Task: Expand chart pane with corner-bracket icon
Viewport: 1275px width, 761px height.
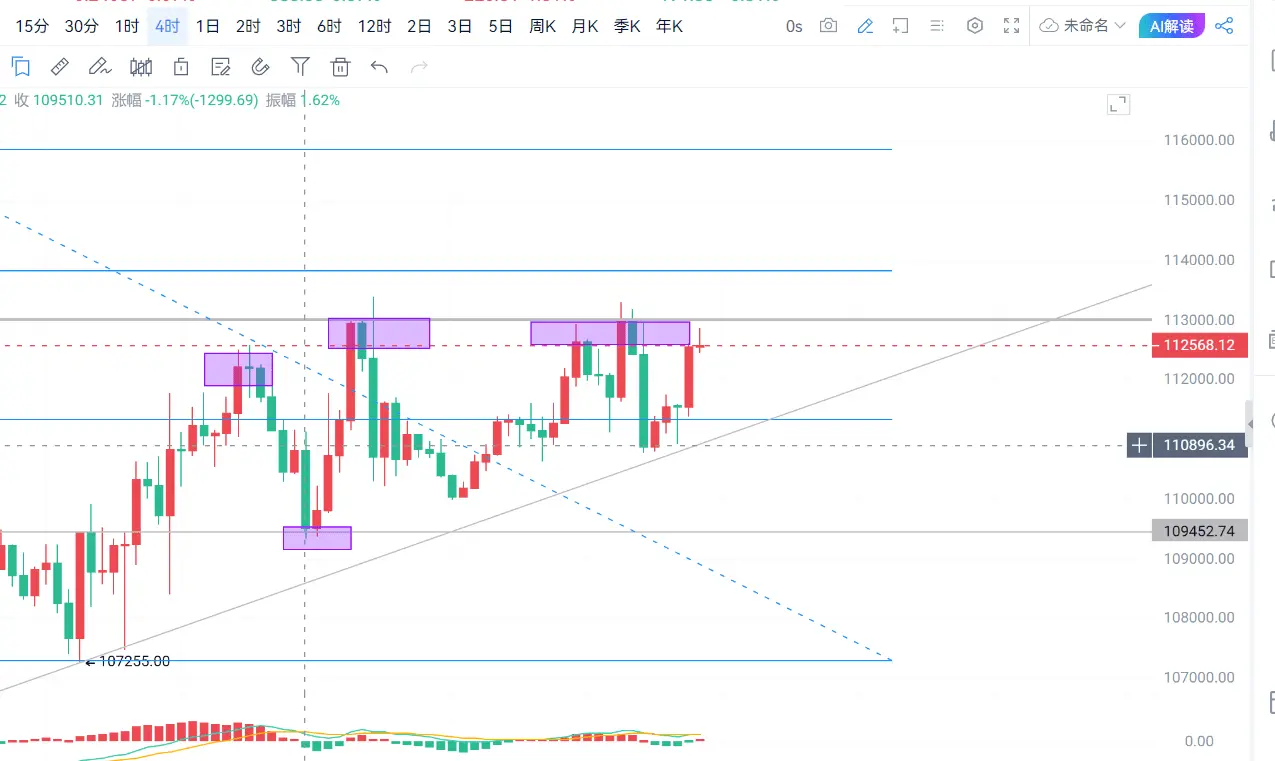Action: pos(1118,105)
